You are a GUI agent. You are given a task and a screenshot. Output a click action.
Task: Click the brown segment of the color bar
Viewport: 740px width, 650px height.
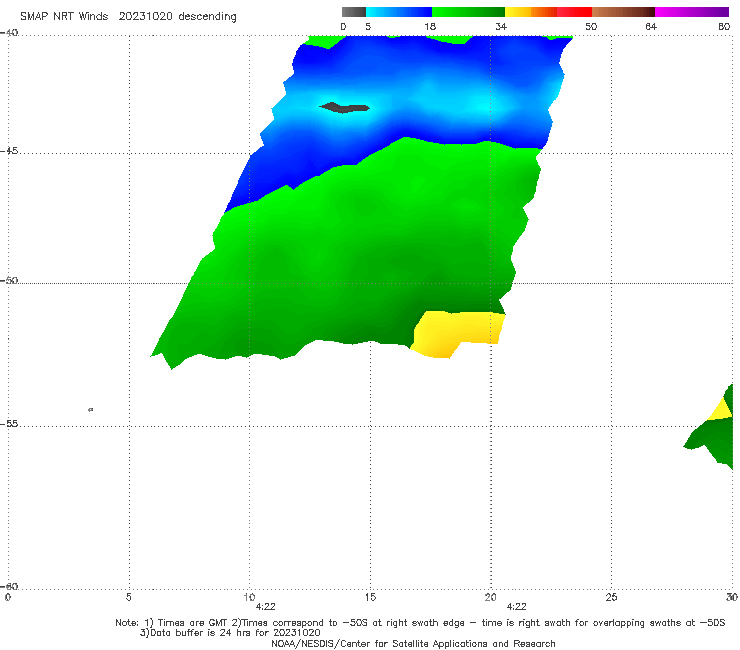623,12
